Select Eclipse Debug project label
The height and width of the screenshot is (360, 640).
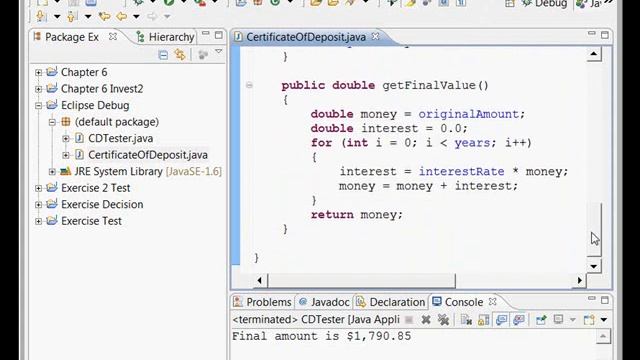[95, 105]
